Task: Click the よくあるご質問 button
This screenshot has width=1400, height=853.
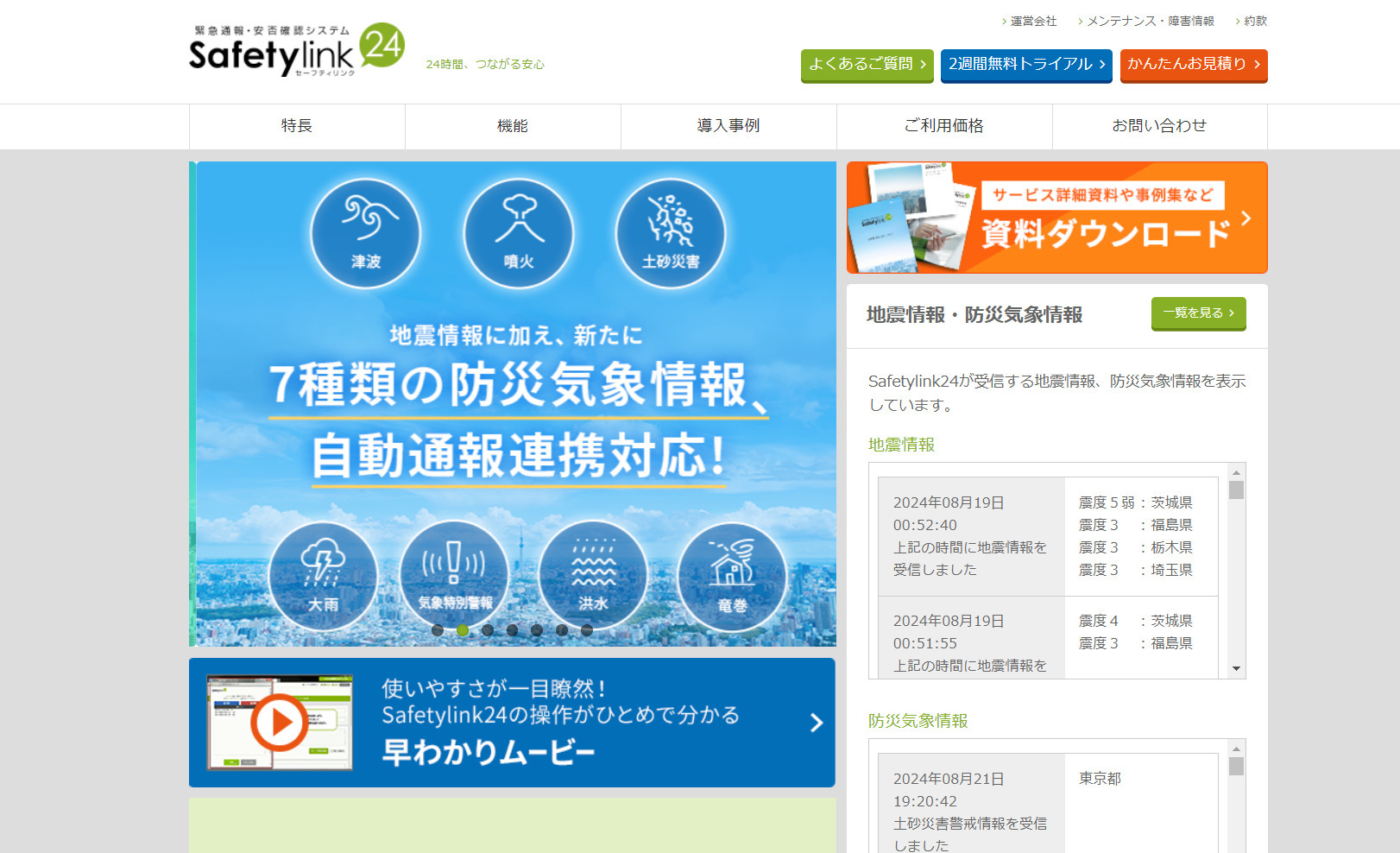Action: [867, 65]
